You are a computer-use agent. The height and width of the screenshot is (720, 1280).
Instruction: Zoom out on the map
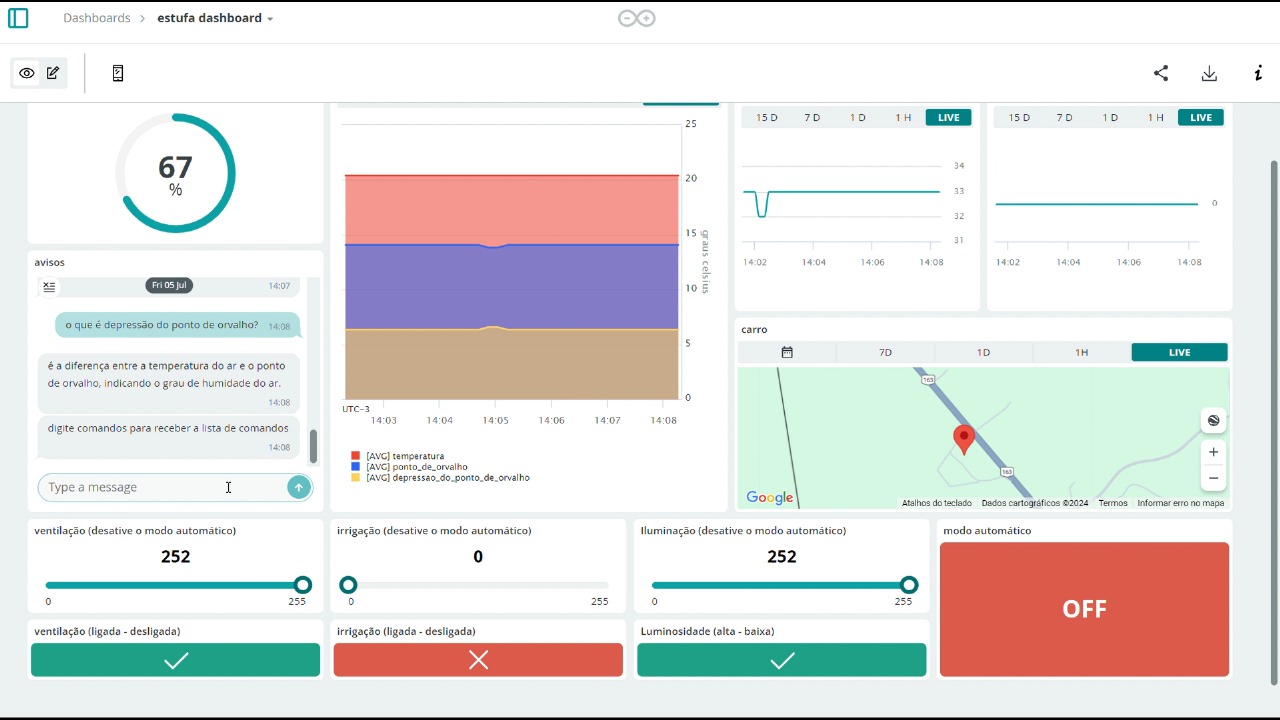[x=1213, y=478]
